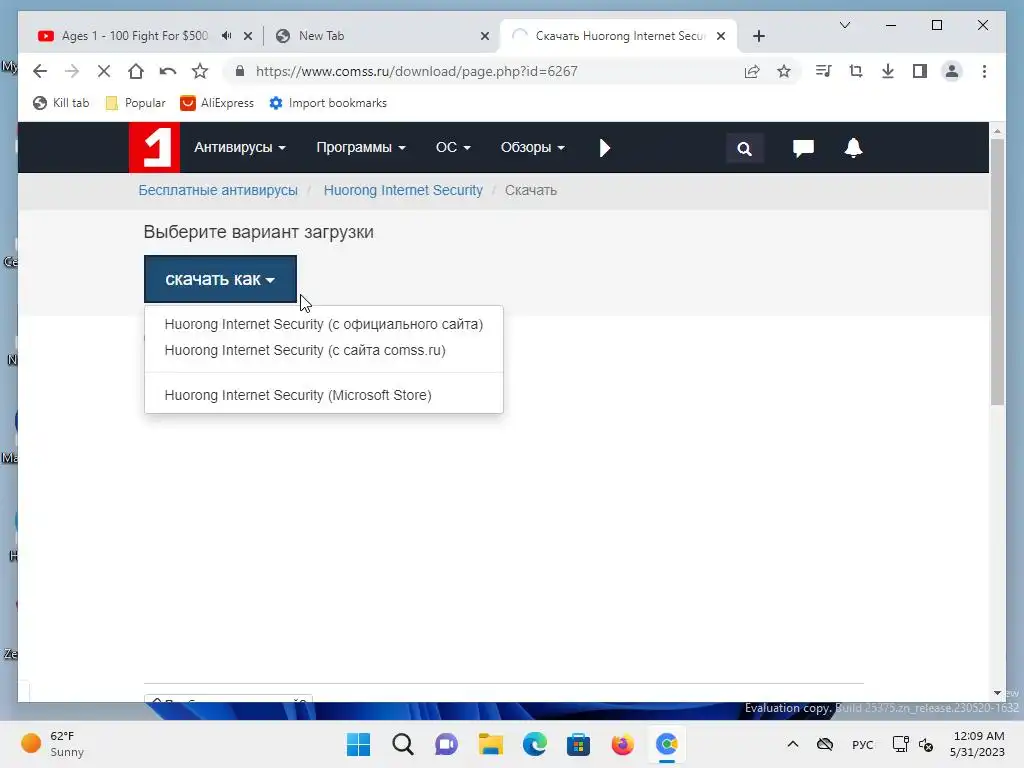Click the star icon left of address bar
The image size is (1024, 768).
(x=200, y=71)
